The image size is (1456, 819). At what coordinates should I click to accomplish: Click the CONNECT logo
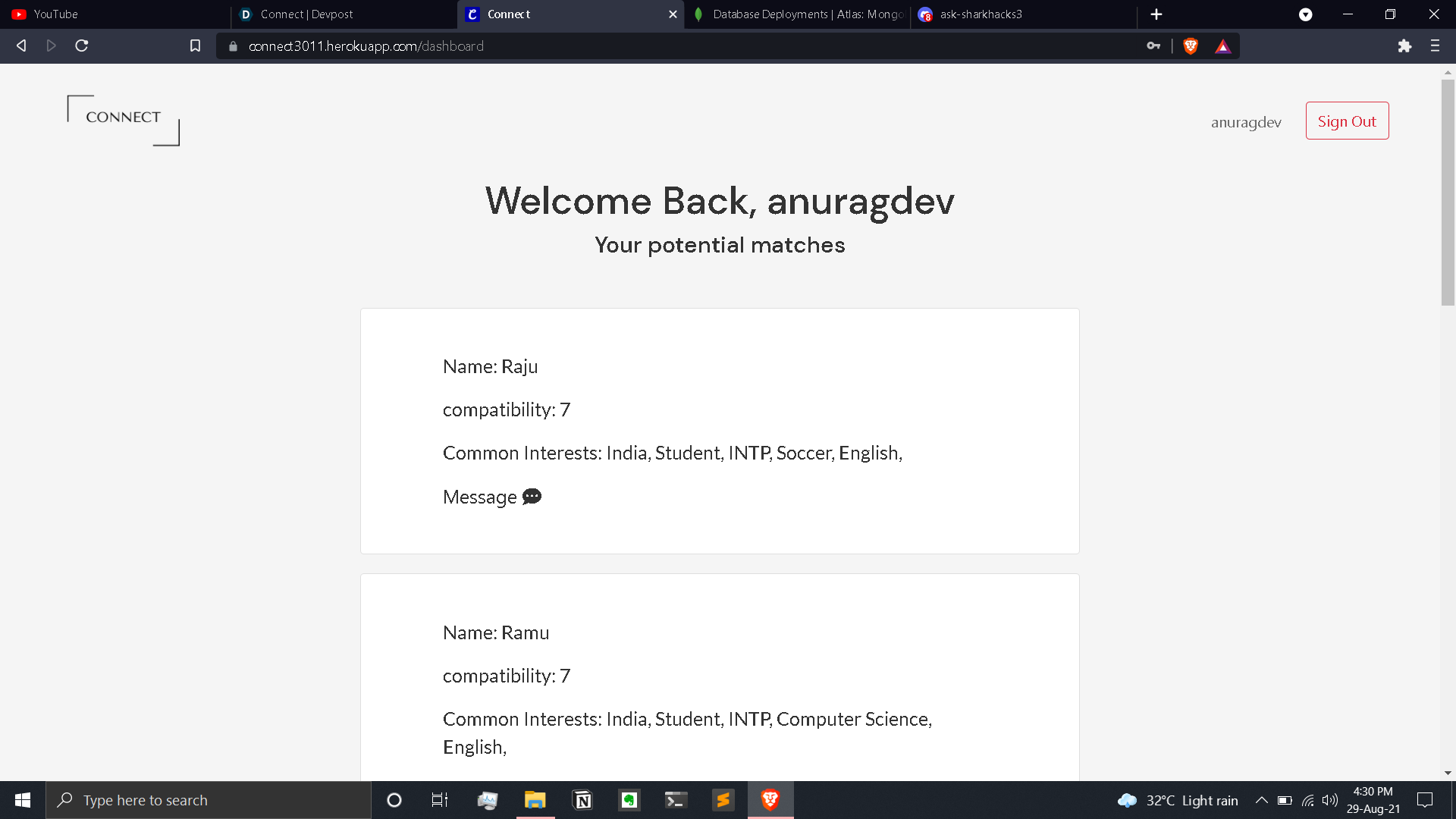123,119
